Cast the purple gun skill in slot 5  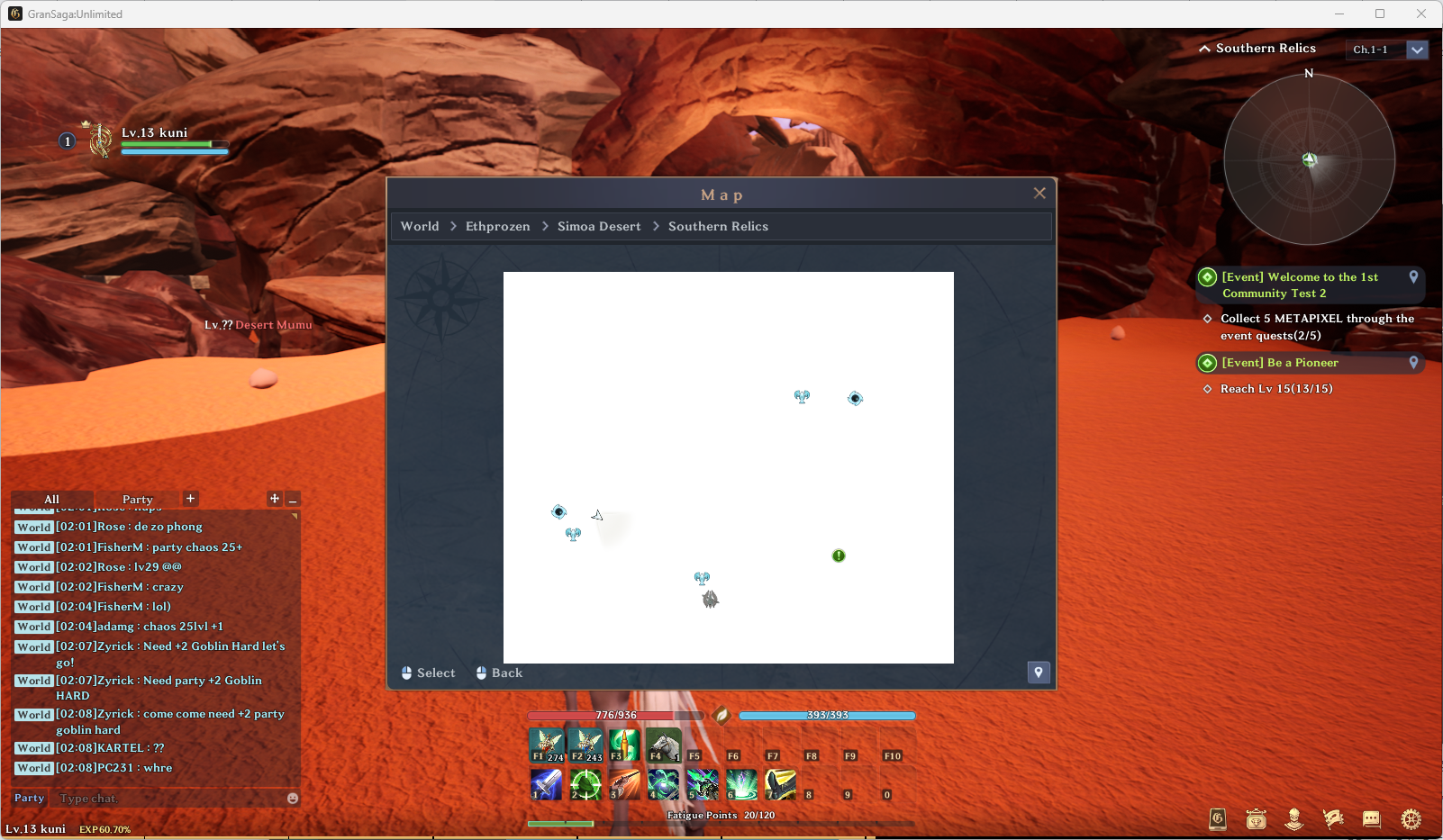coord(703,784)
